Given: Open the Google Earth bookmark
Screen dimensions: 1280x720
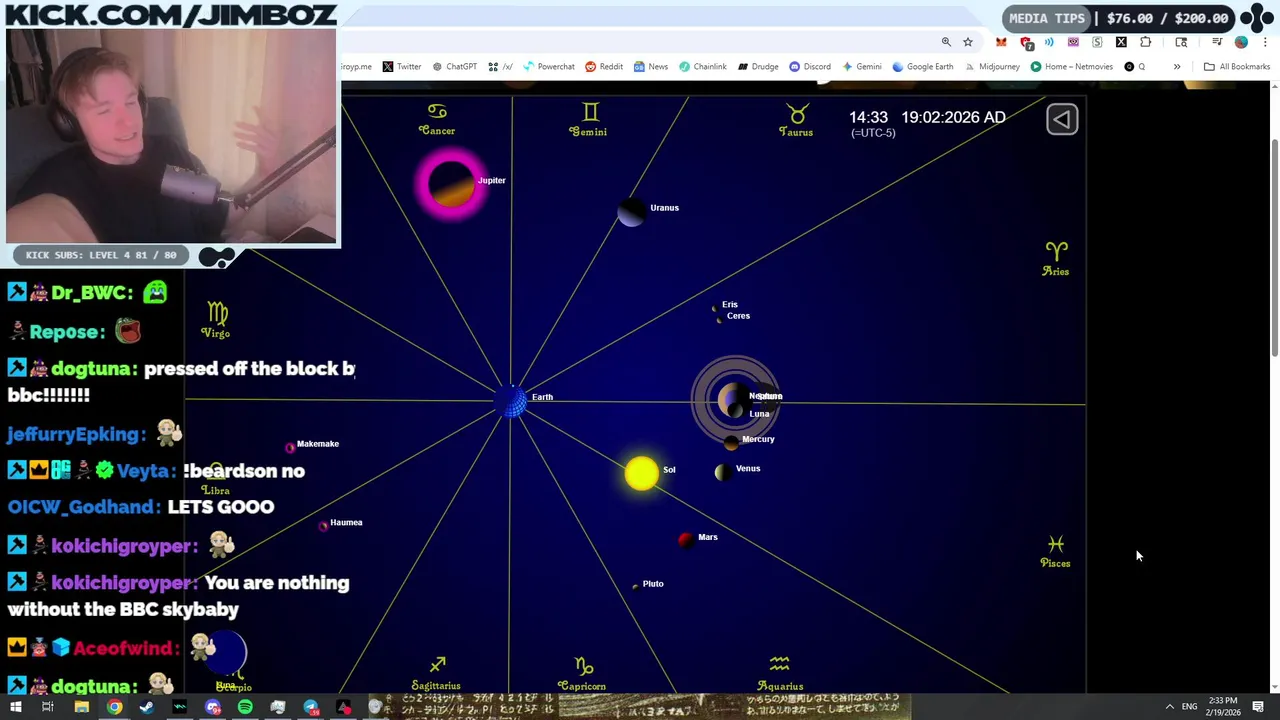Looking at the screenshot, I should [x=922, y=67].
